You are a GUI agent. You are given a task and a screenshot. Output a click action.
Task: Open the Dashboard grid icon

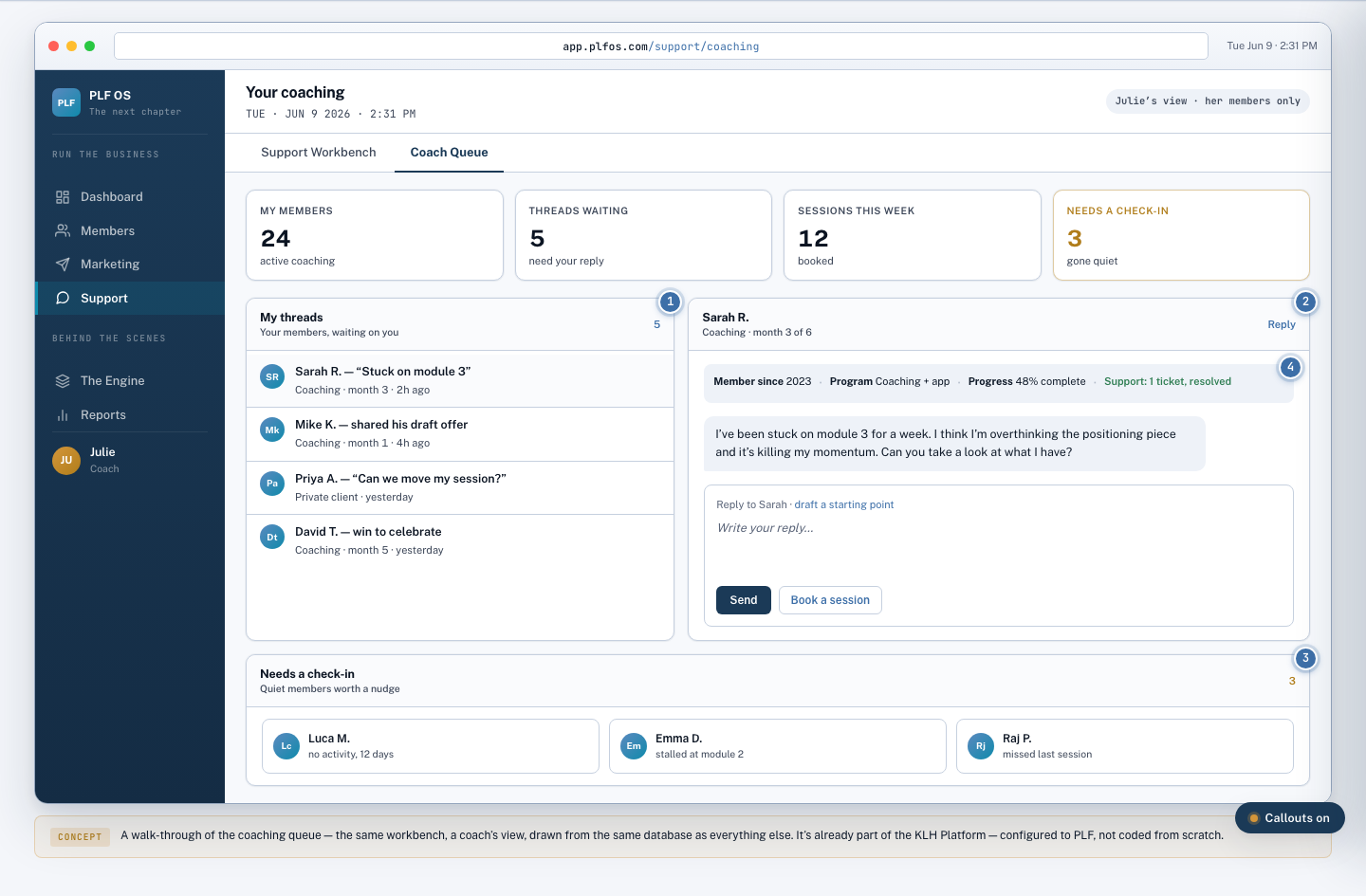click(x=63, y=197)
